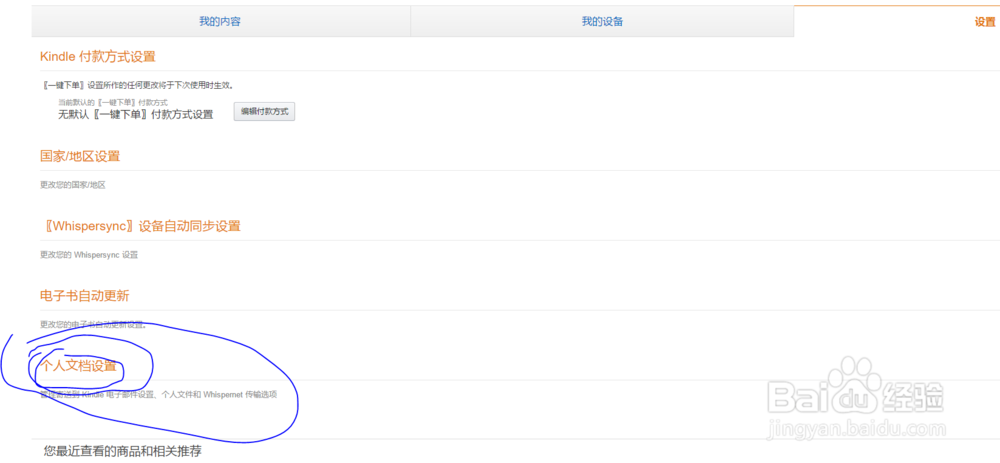The image size is (1000, 463).
Task: Expand the Kindle 付款方式设置 section
Action: (x=98, y=57)
